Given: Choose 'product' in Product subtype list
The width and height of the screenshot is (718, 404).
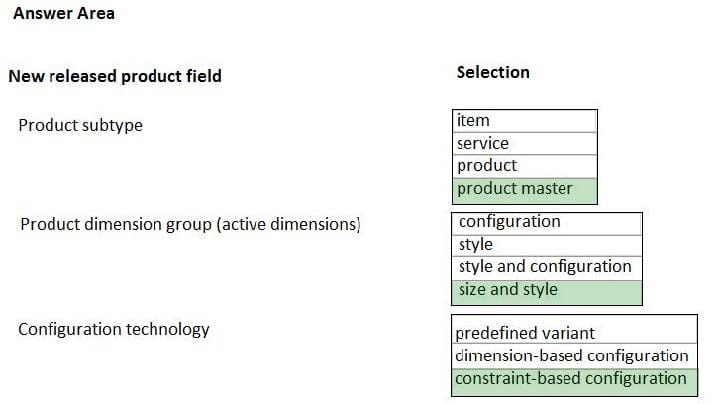Looking at the screenshot, I should click(x=525, y=166).
